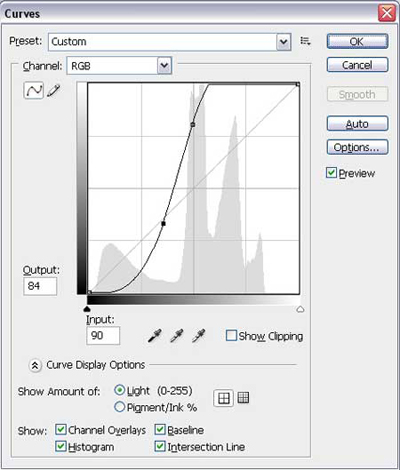
Task: Click the Auto button
Action: click(357, 124)
